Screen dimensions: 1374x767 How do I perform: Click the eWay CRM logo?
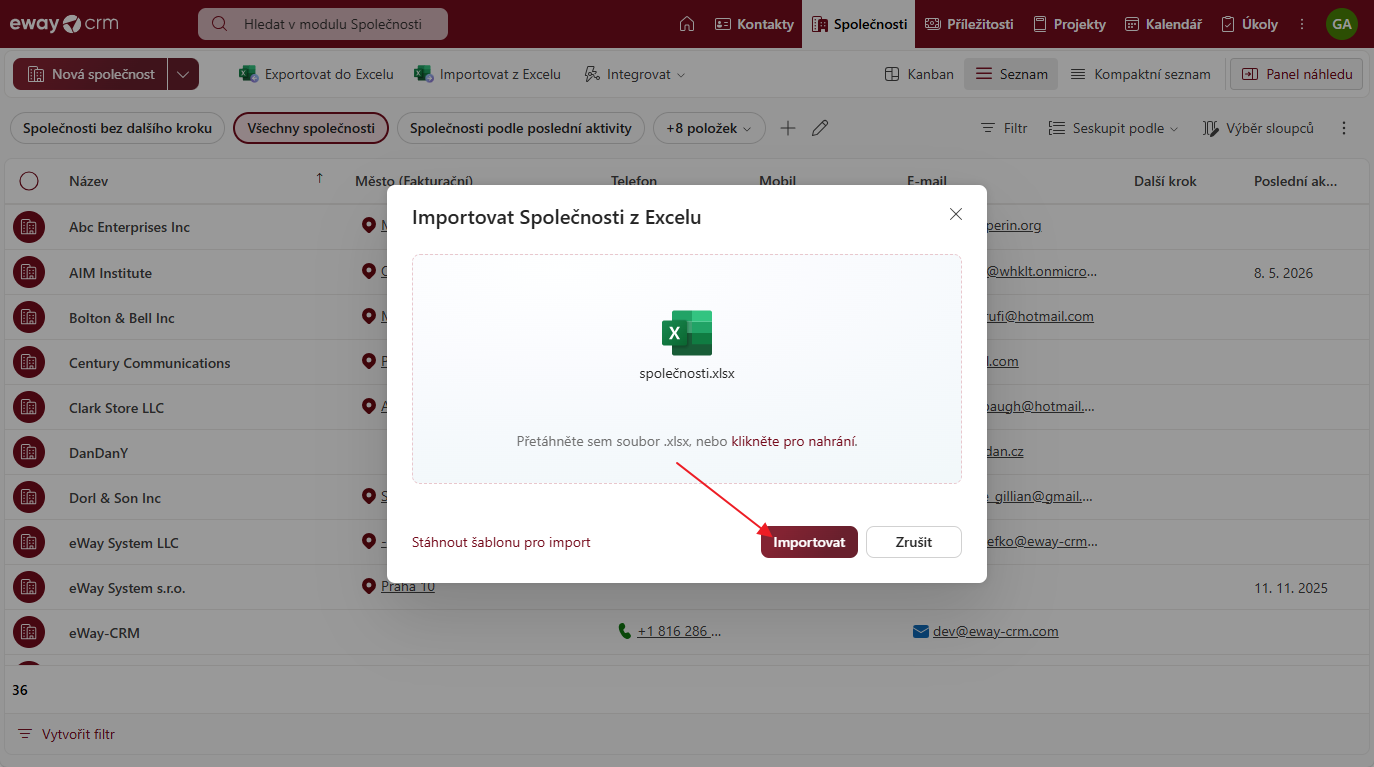pyautogui.click(x=62, y=24)
